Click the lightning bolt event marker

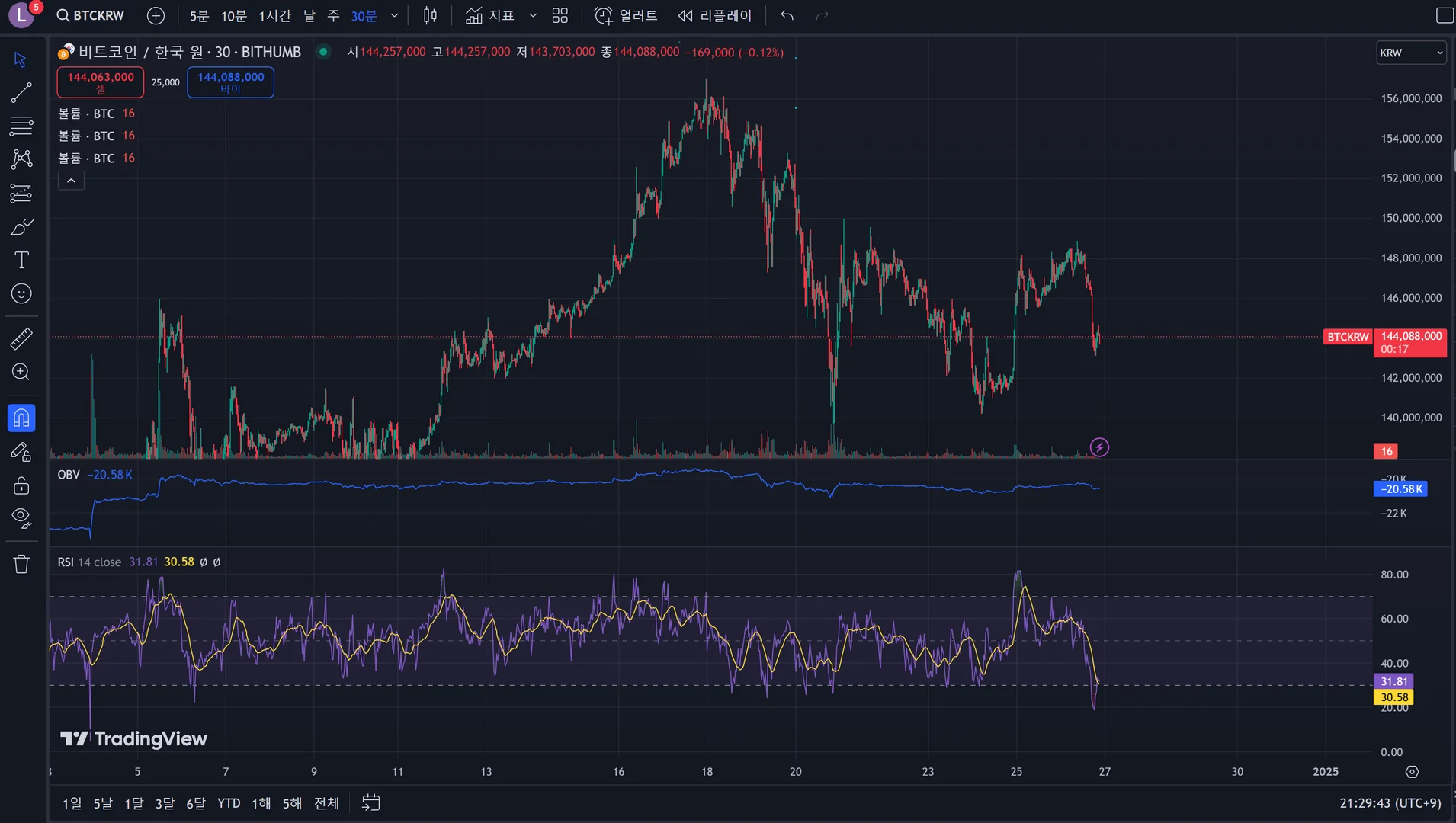(x=1099, y=447)
